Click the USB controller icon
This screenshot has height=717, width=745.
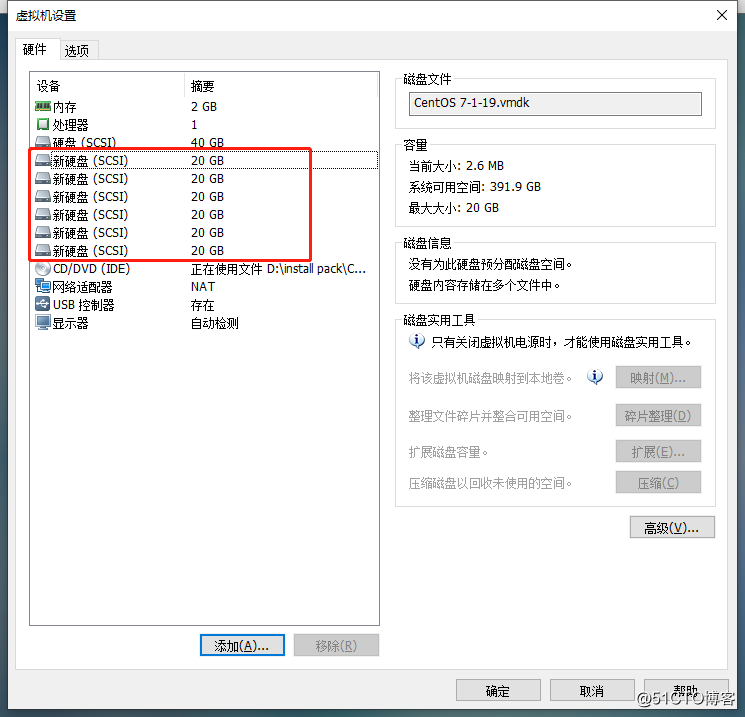point(43,304)
